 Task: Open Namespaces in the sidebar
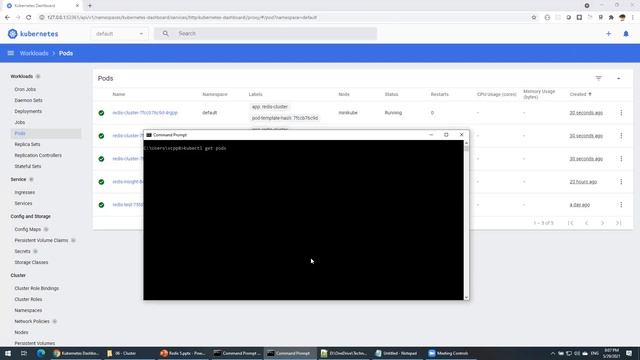point(28,311)
